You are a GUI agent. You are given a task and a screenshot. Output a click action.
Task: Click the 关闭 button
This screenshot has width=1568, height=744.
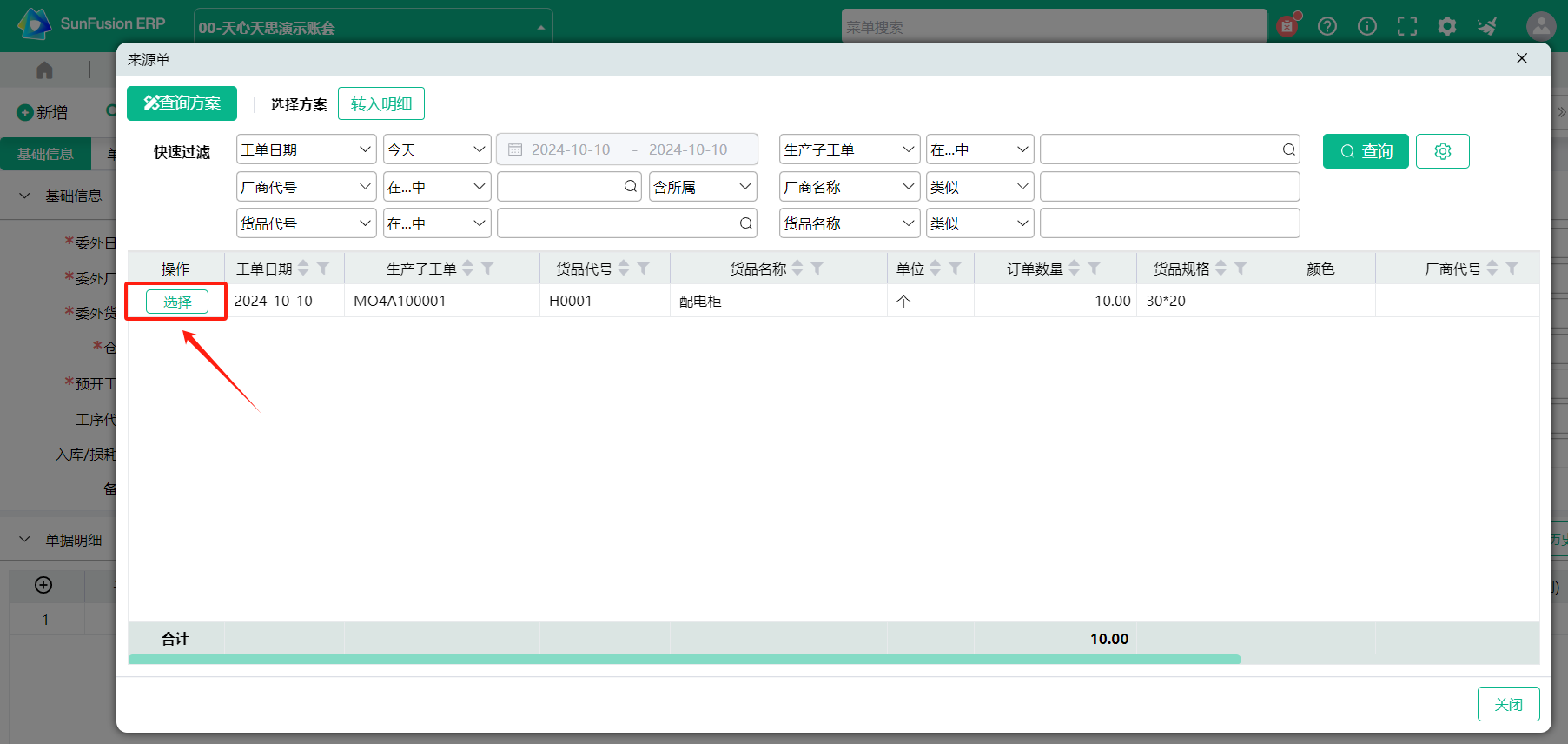coord(1509,704)
